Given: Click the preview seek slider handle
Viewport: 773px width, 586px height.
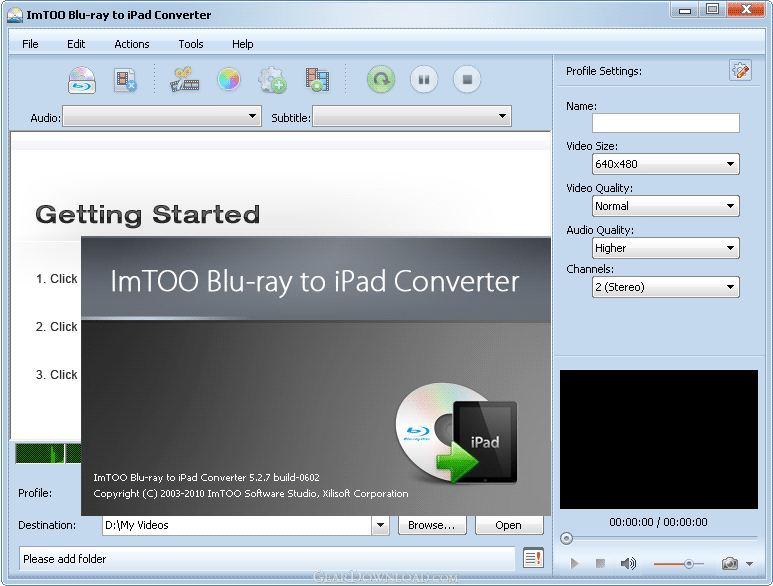Looking at the screenshot, I should [x=566, y=538].
